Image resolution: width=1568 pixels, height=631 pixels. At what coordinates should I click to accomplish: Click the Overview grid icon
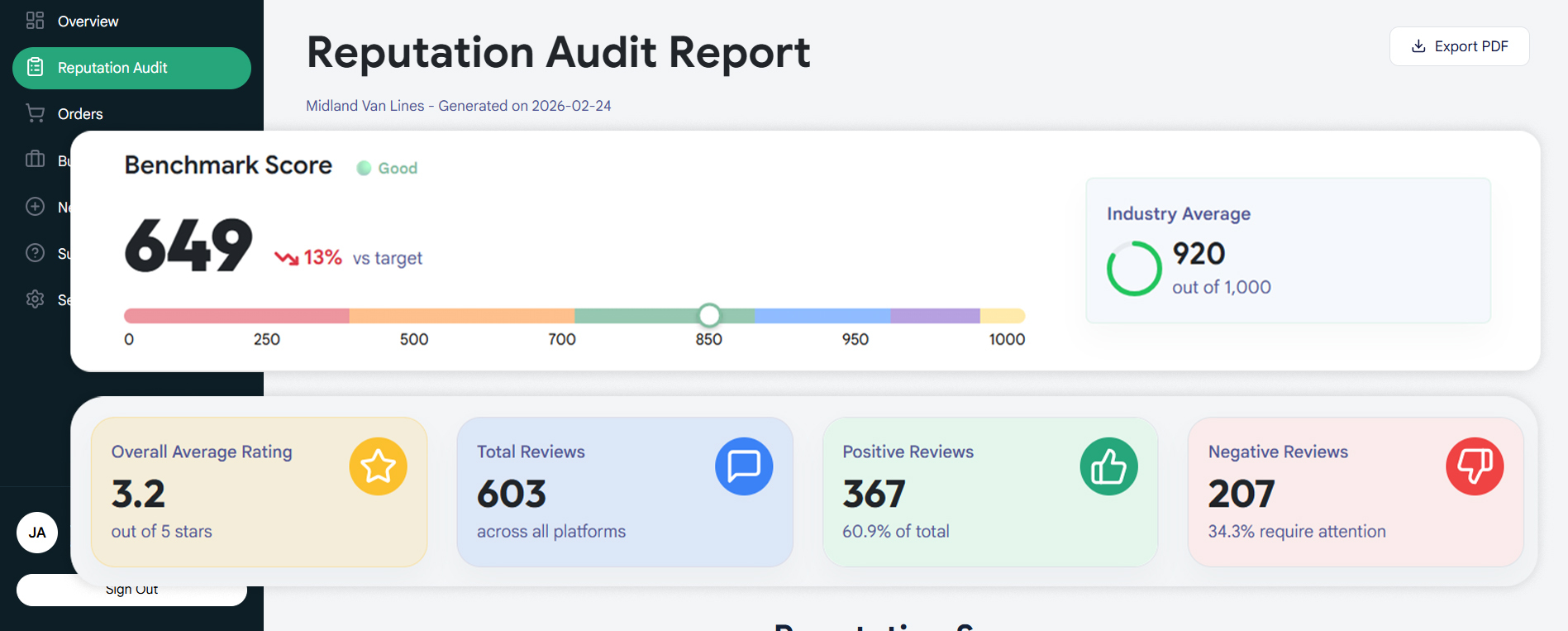(x=35, y=21)
